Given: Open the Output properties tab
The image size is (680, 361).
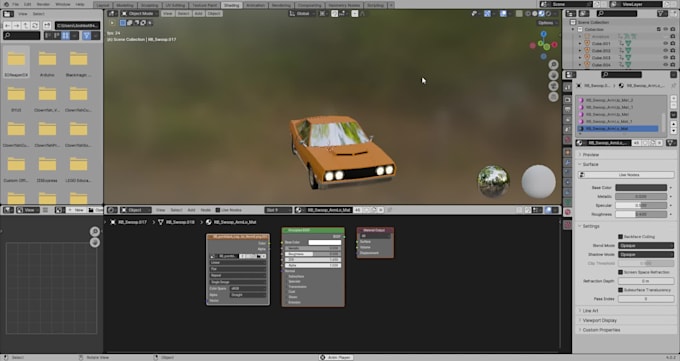Looking at the screenshot, I should [x=567, y=109].
